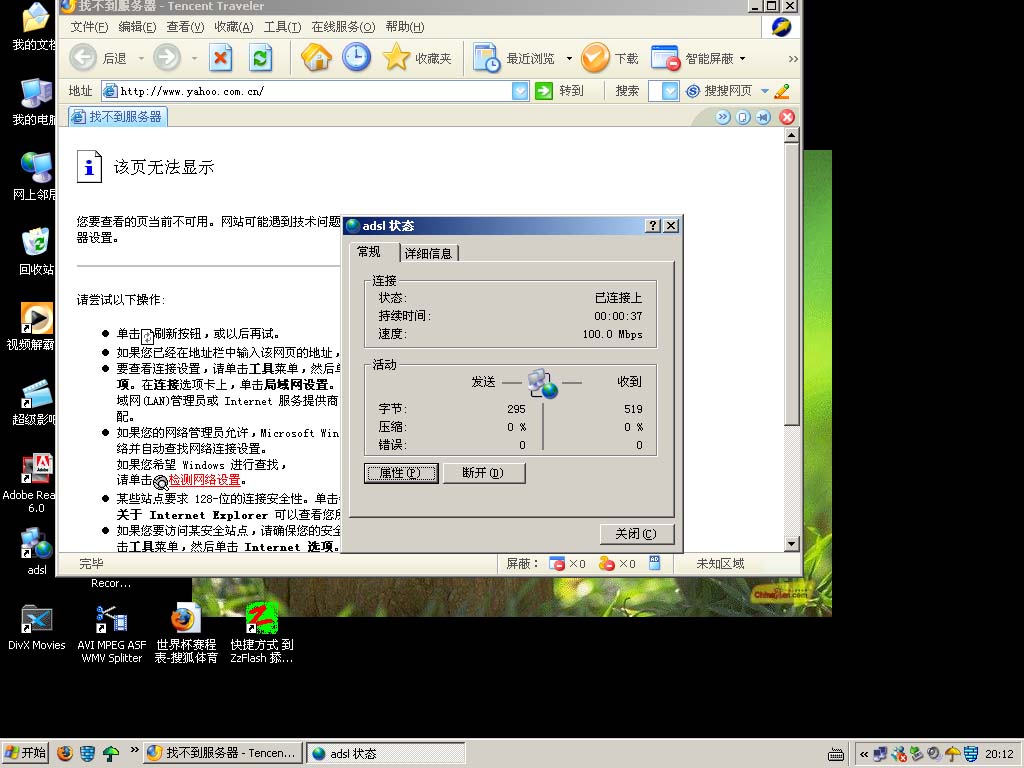
Task: Click the tab bar double-arrow icon
Action: pyautogui.click(x=722, y=117)
